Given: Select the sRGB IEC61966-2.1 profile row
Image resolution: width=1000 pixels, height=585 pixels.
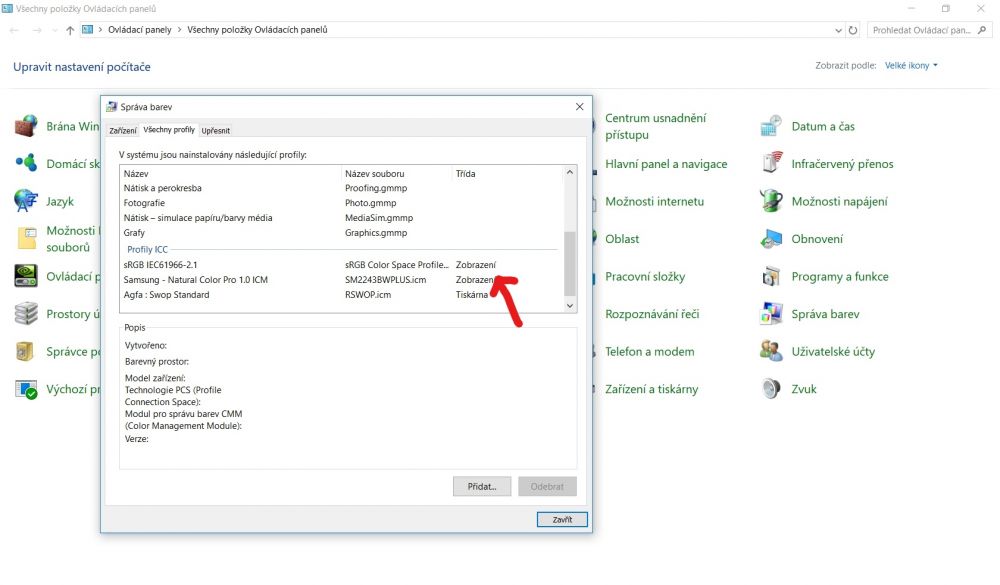Looking at the screenshot, I should pos(161,264).
